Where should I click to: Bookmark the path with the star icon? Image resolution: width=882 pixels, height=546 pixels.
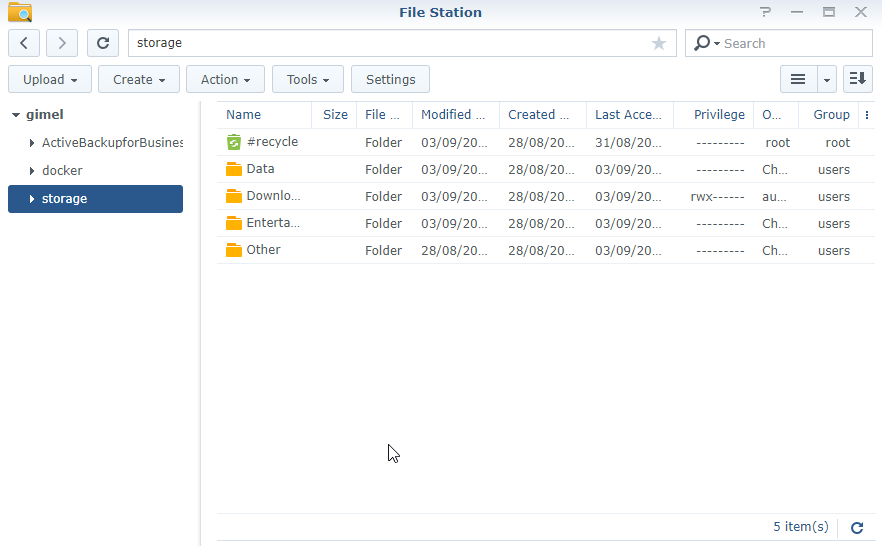click(659, 43)
